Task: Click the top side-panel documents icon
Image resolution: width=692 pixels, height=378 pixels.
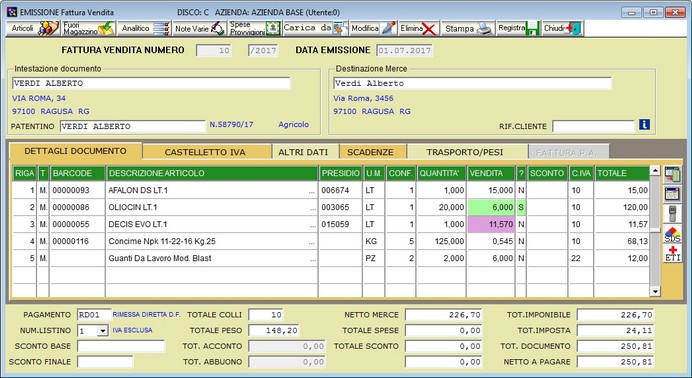Action: [672, 175]
